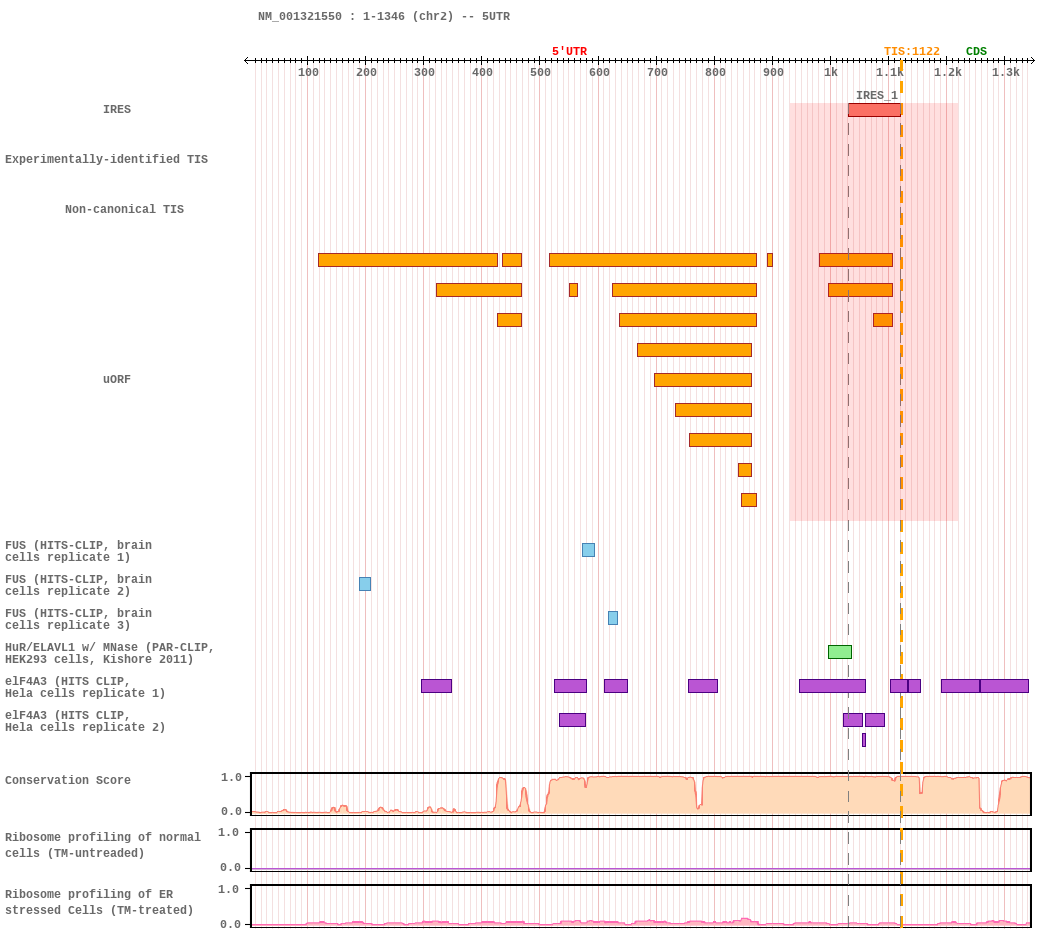1050x938 pixels.
Task: Click the Conservation Score track label
Action: click(68, 781)
